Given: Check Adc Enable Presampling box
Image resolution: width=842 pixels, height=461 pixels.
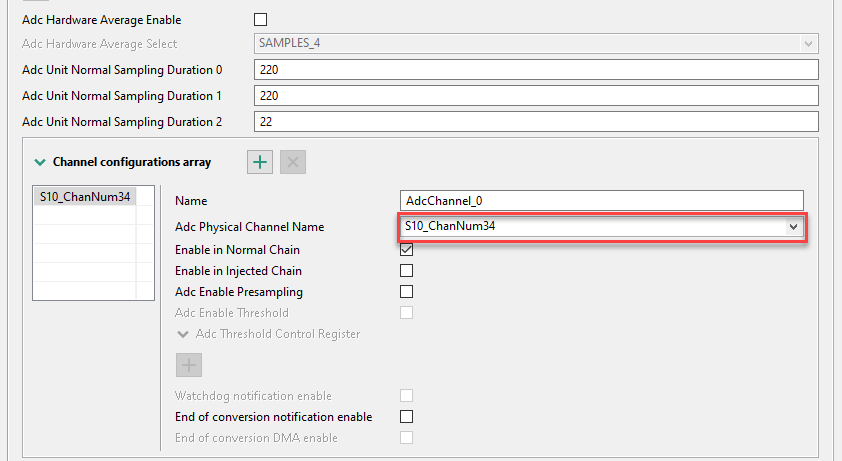Looking at the screenshot, I should point(407,291).
